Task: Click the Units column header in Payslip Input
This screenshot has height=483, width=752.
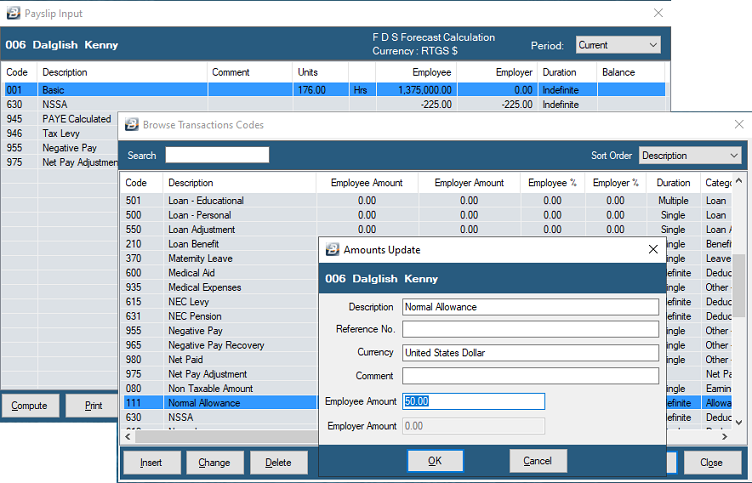Action: coord(320,72)
